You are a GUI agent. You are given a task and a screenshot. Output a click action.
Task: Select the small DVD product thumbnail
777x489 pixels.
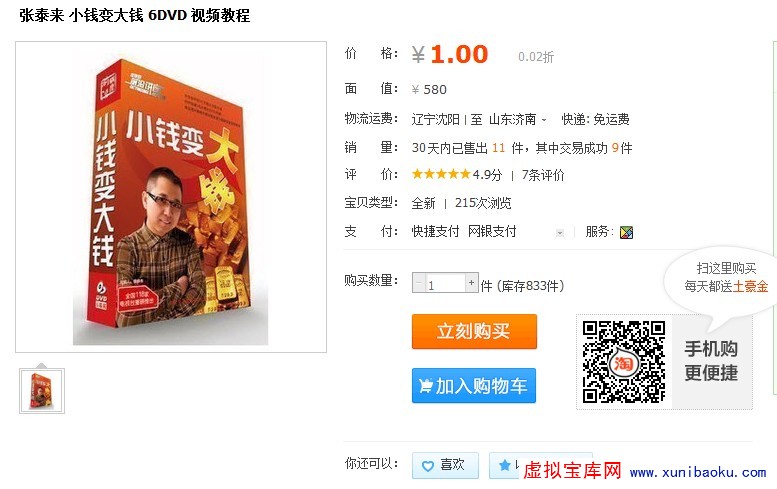(42, 391)
